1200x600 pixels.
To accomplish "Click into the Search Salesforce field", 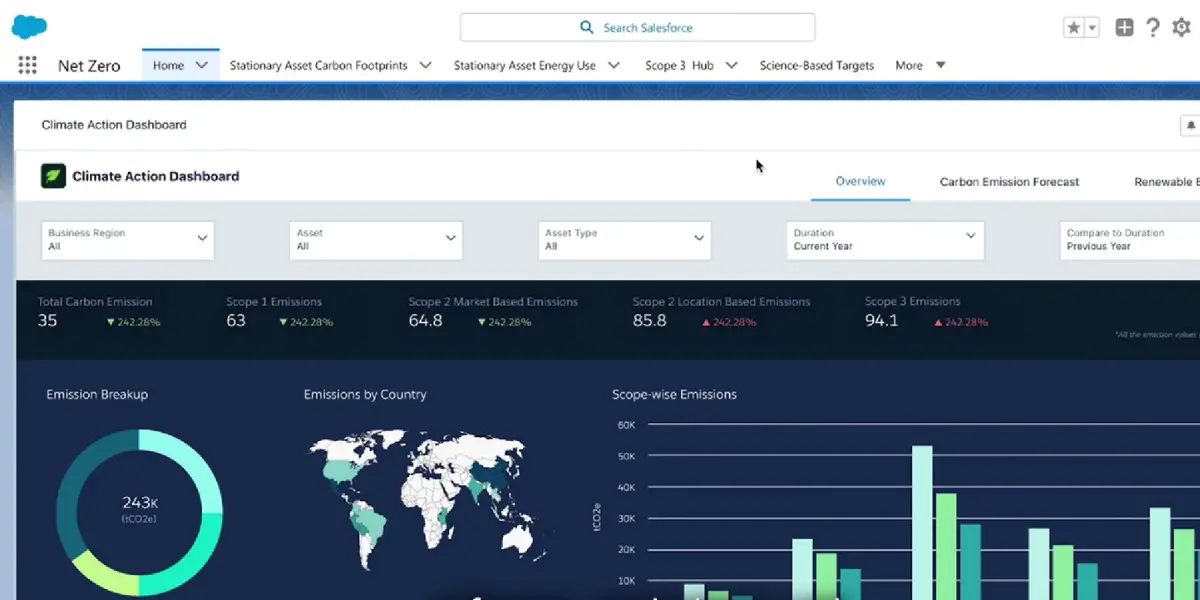I will (x=637, y=27).
